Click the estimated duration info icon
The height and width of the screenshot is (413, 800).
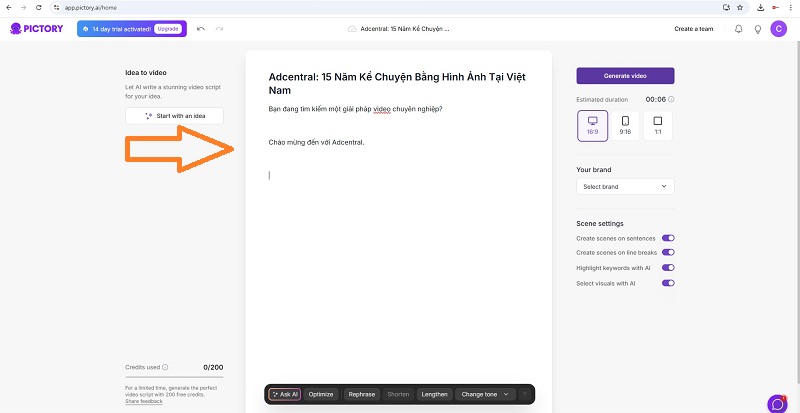pos(671,100)
